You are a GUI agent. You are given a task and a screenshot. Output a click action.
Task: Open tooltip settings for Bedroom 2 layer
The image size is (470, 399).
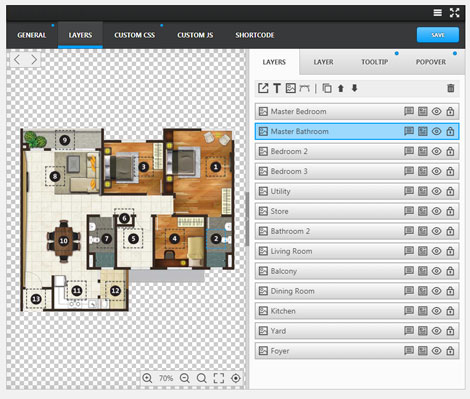point(409,151)
